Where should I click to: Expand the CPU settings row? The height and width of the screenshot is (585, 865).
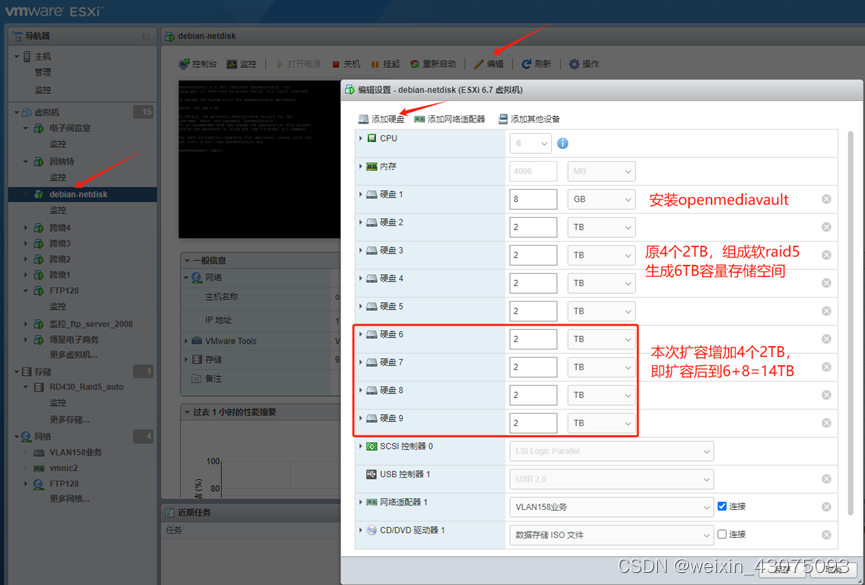point(361,138)
